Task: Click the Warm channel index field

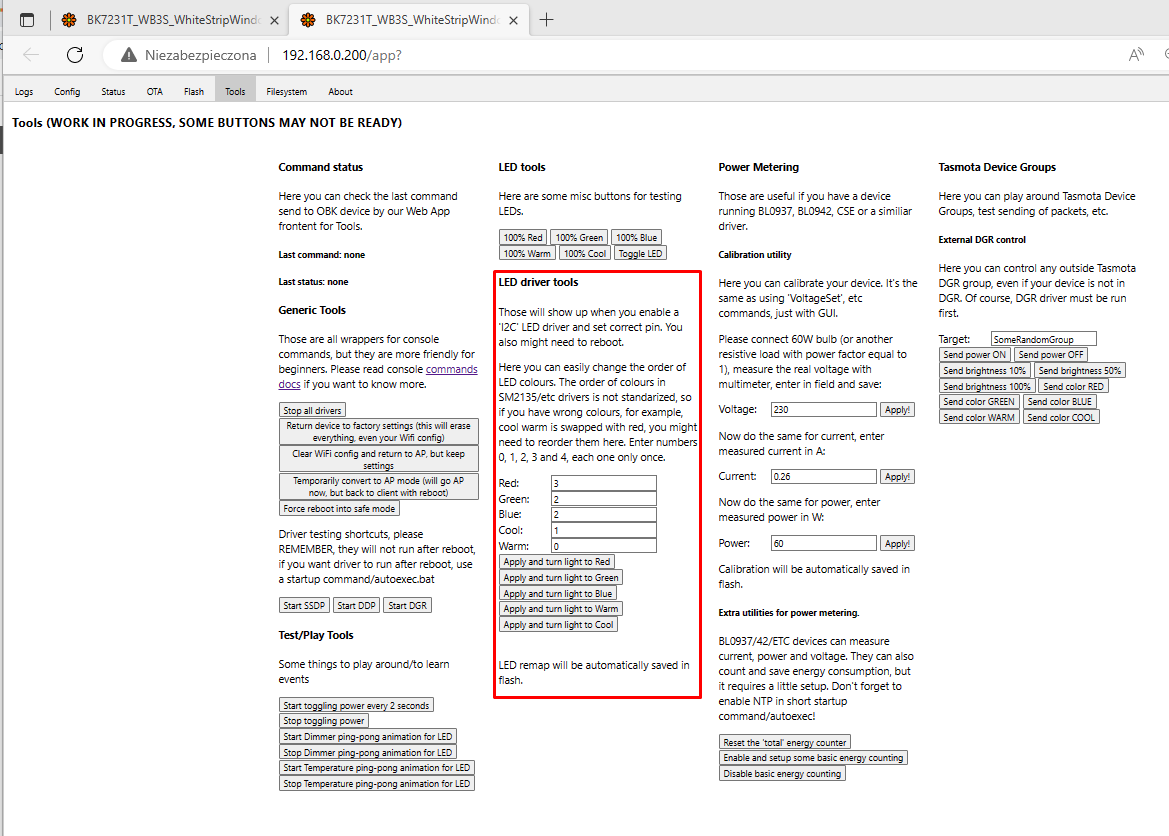Action: (x=604, y=546)
